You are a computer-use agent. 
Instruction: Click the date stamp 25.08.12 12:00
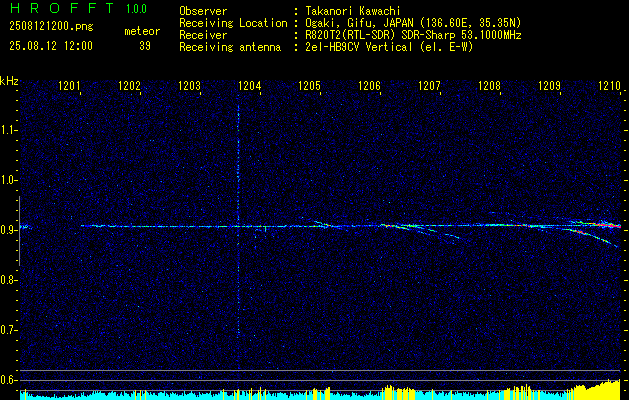[51, 46]
